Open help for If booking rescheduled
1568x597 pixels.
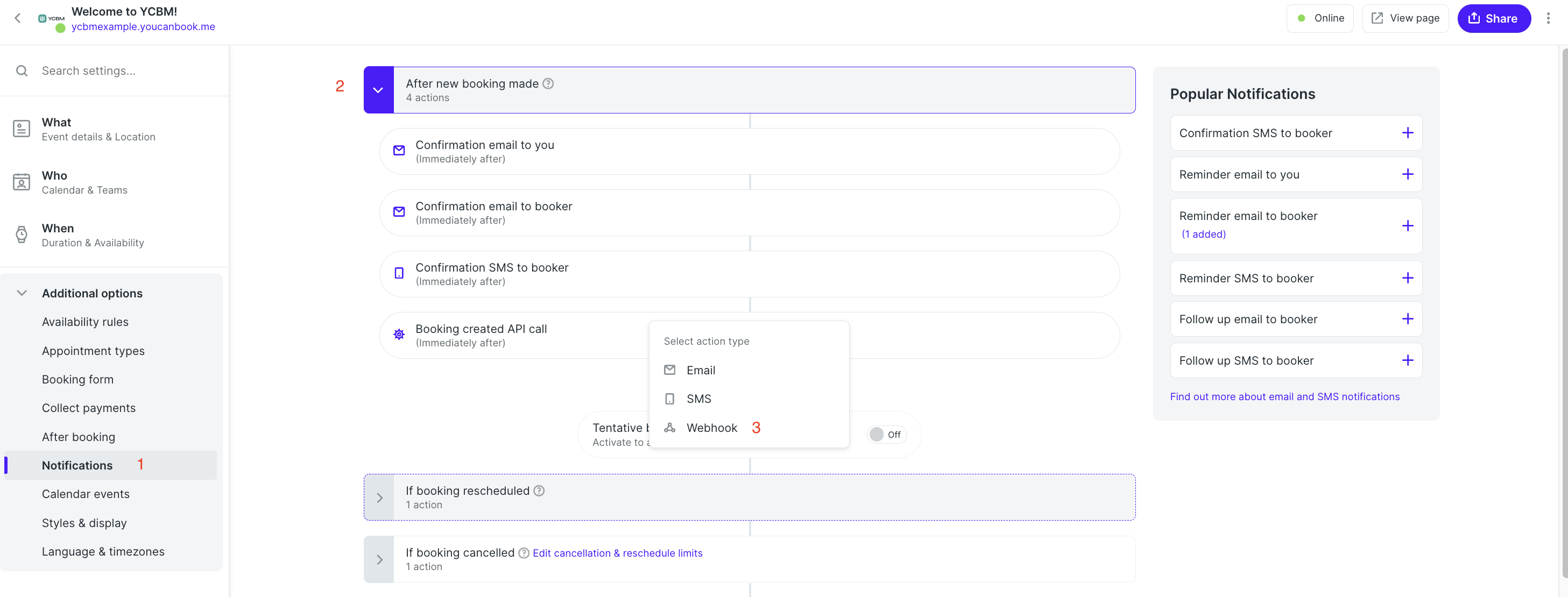tap(539, 491)
